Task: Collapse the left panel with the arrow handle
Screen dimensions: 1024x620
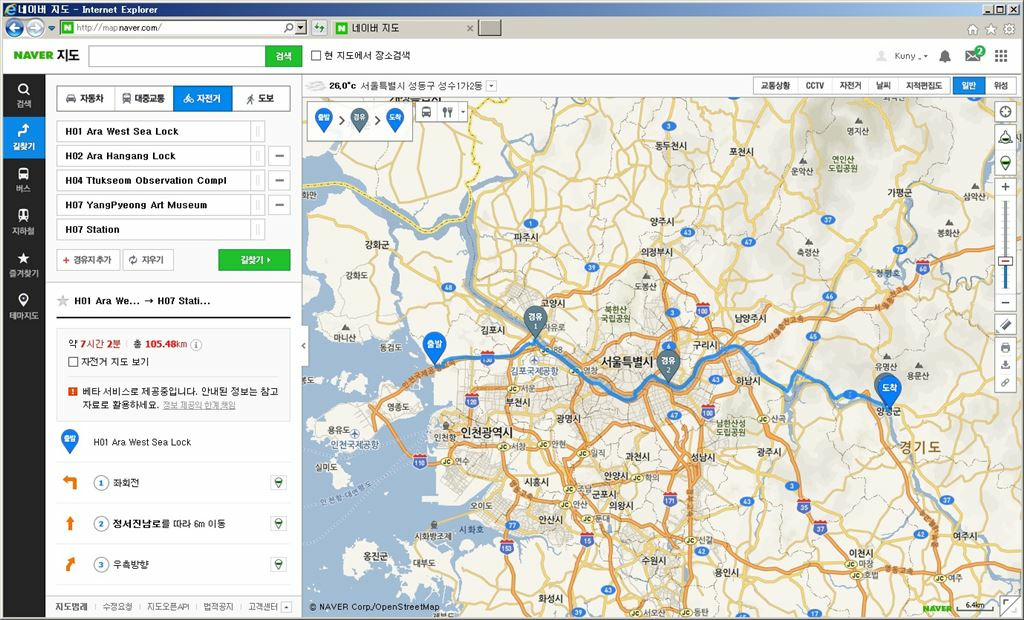Action: (304, 346)
